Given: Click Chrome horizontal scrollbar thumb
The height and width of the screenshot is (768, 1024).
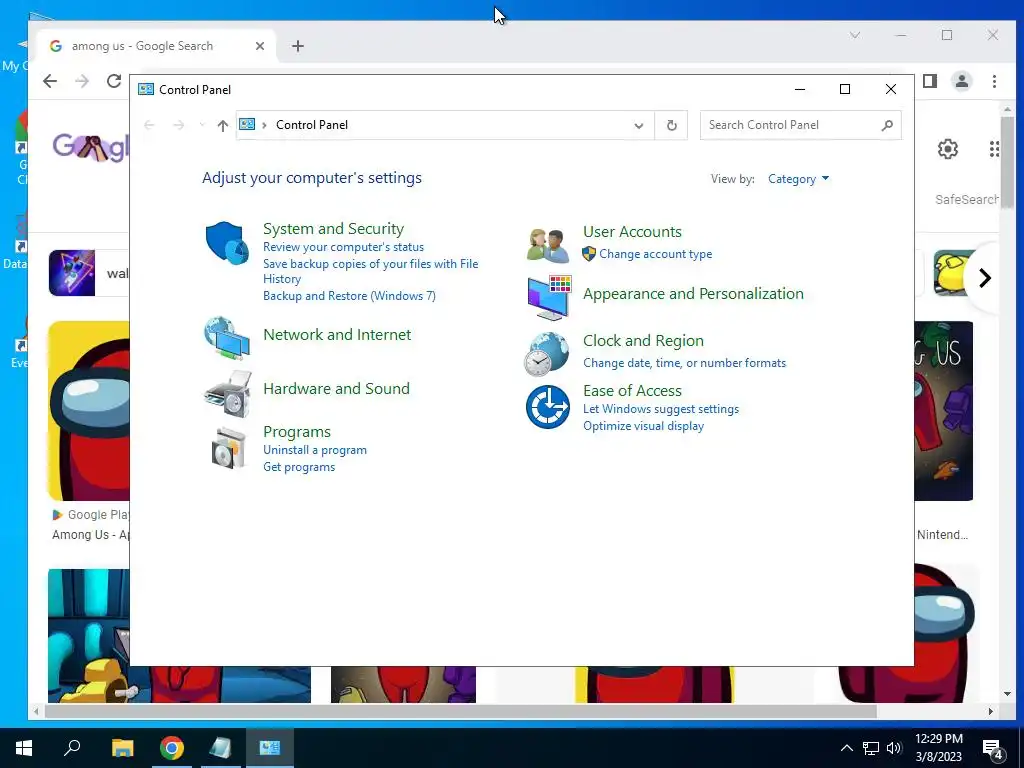Looking at the screenshot, I should click(x=460, y=711).
